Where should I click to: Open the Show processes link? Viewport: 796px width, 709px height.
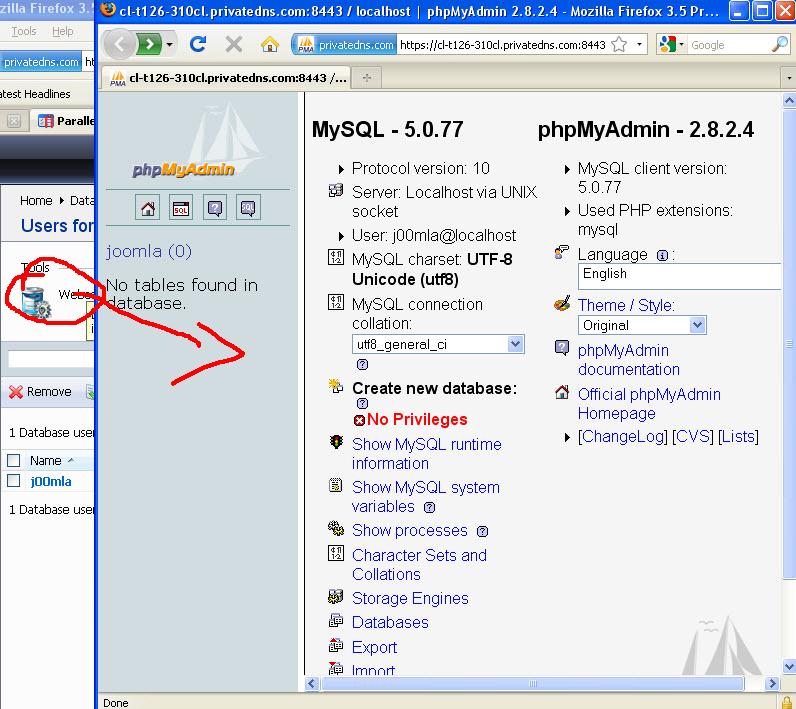tap(410, 530)
